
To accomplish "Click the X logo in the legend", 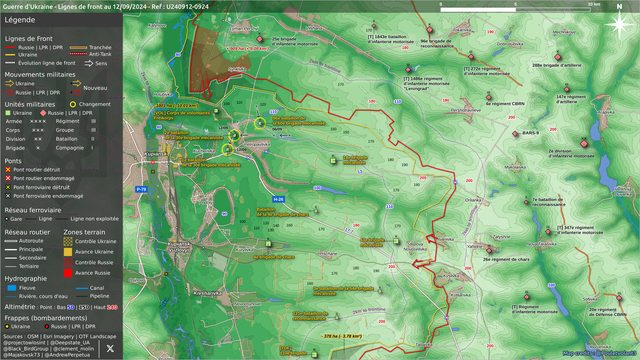I will click(110, 349).
